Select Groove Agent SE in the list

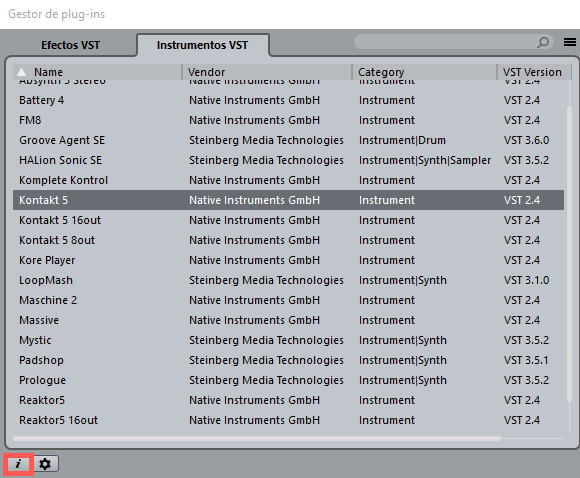click(x=289, y=140)
